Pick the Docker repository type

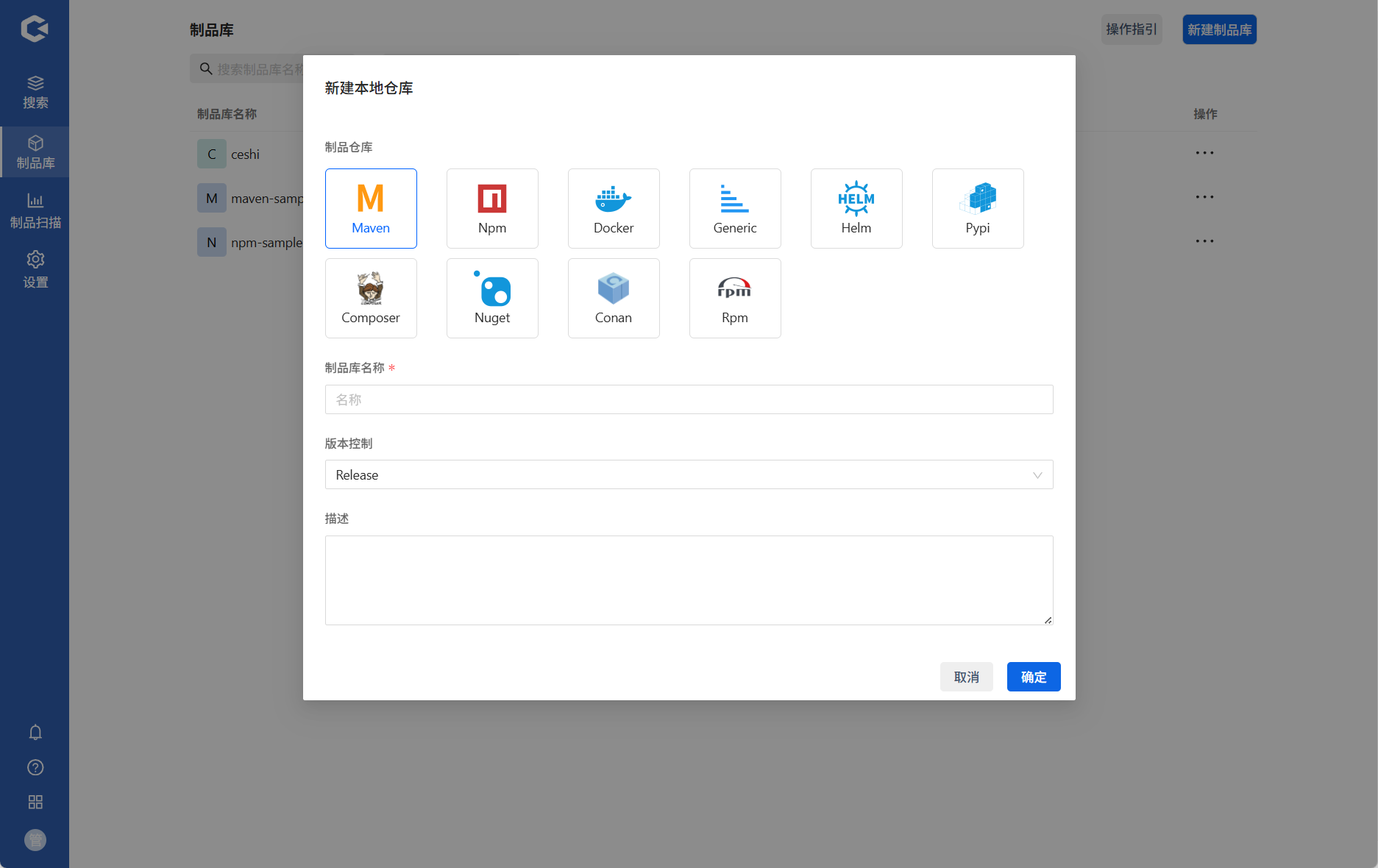614,208
